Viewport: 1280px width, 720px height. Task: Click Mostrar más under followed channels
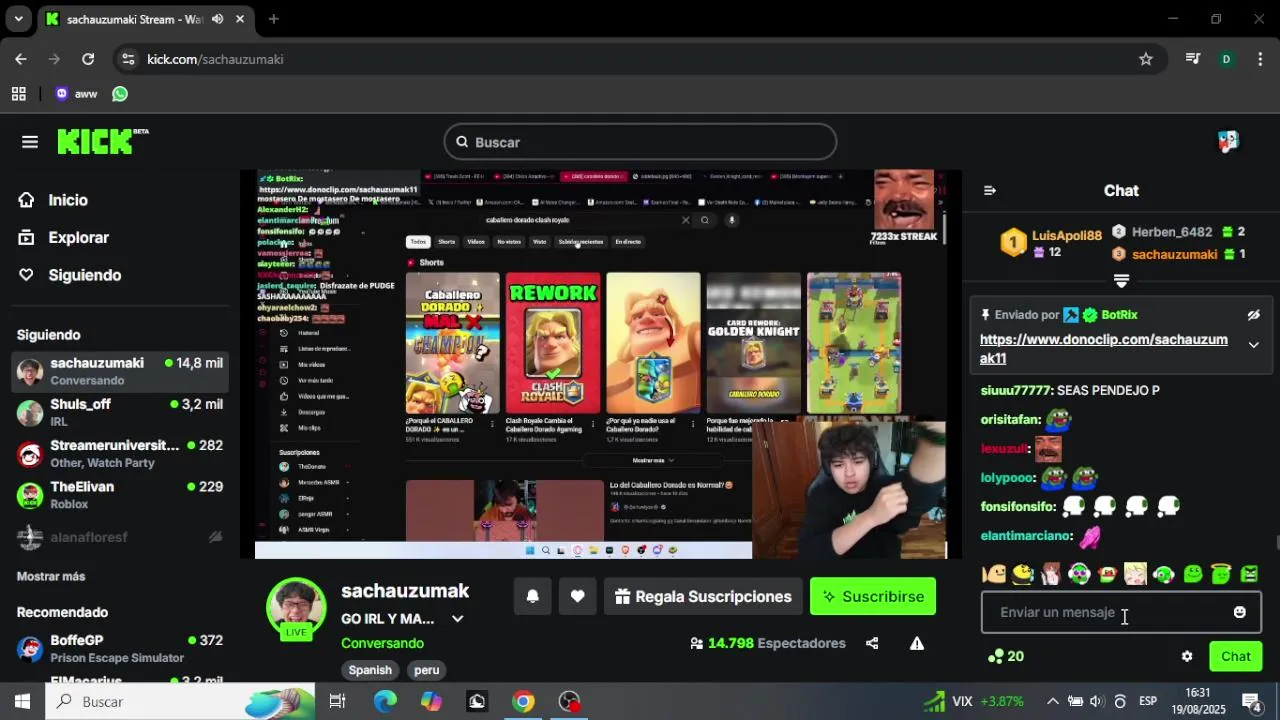[51, 577]
